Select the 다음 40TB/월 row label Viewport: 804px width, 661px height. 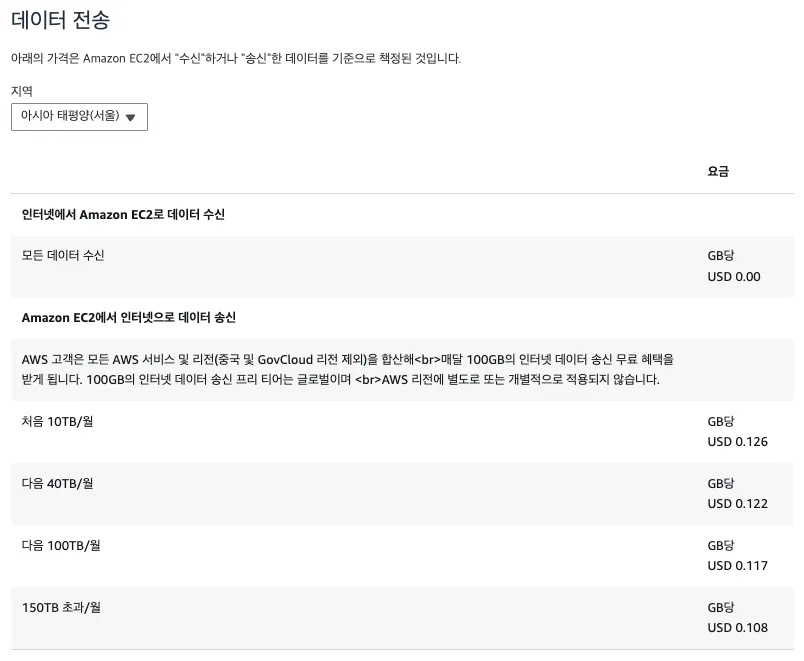pos(57,484)
